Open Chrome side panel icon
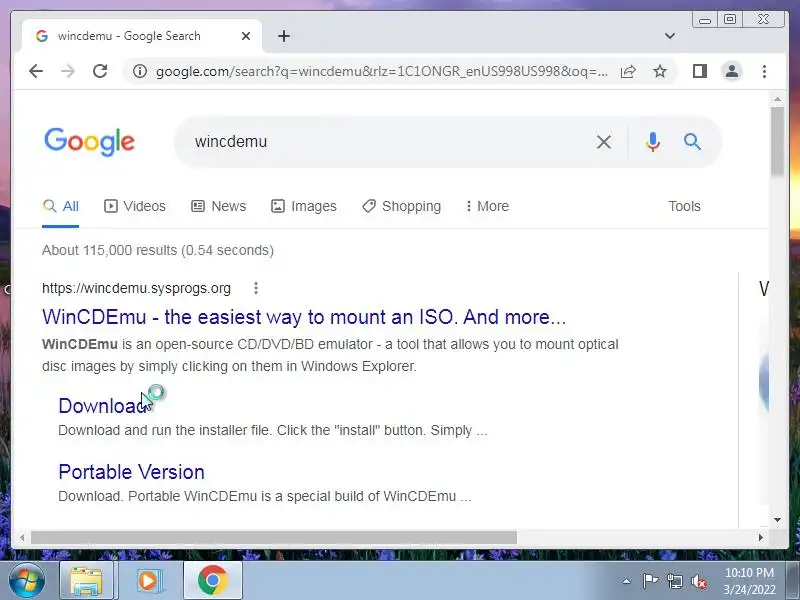The image size is (800, 600). tap(699, 71)
